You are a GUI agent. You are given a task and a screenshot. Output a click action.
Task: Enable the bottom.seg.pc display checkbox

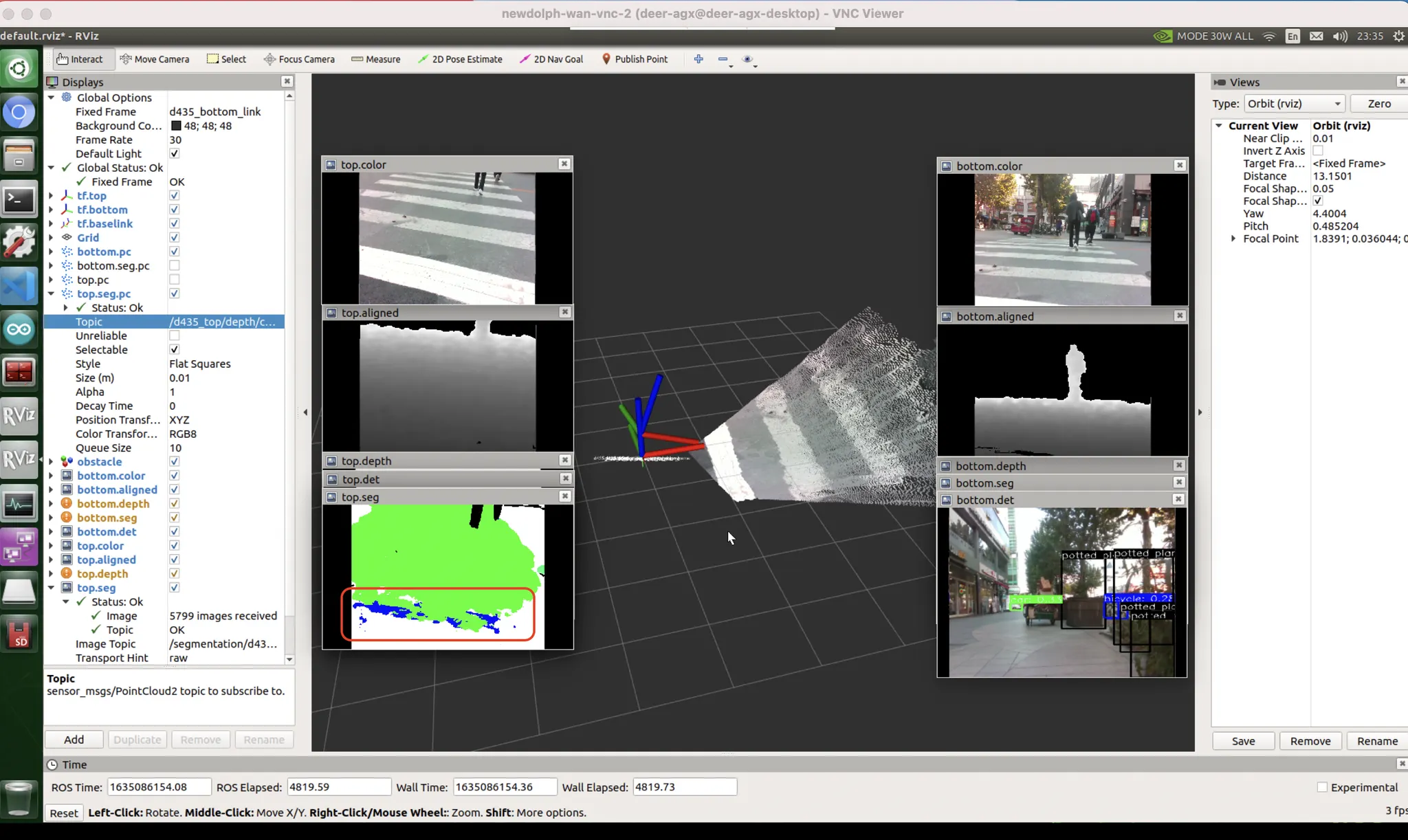(174, 265)
